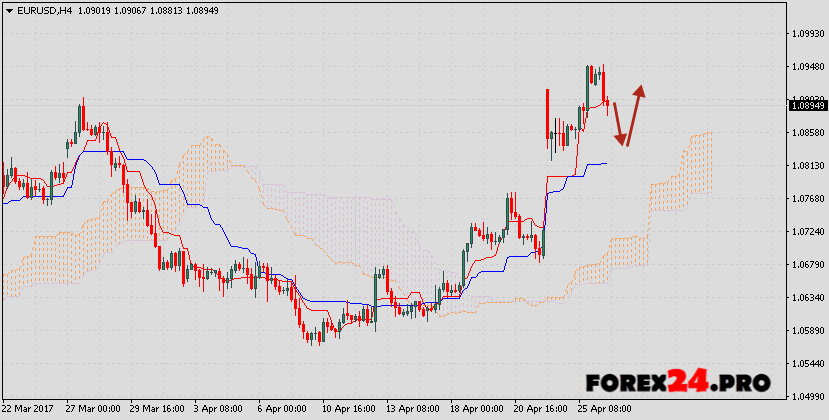The width and height of the screenshot is (829, 420).
Task: Click the upward red forecast arrow
Action: pyautogui.click(x=634, y=110)
